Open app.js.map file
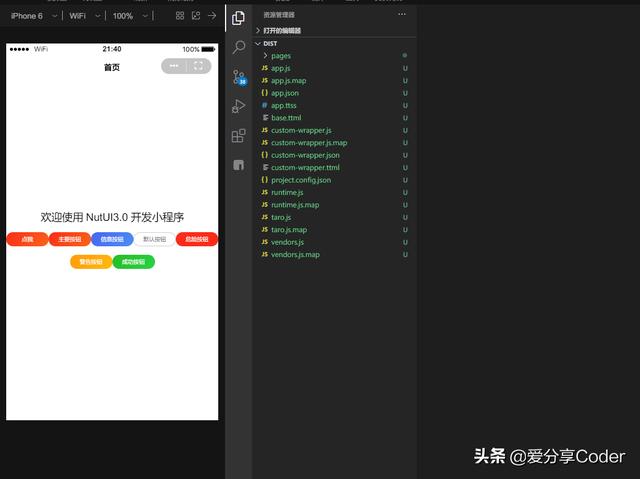The height and width of the screenshot is (479, 640). [334, 81]
